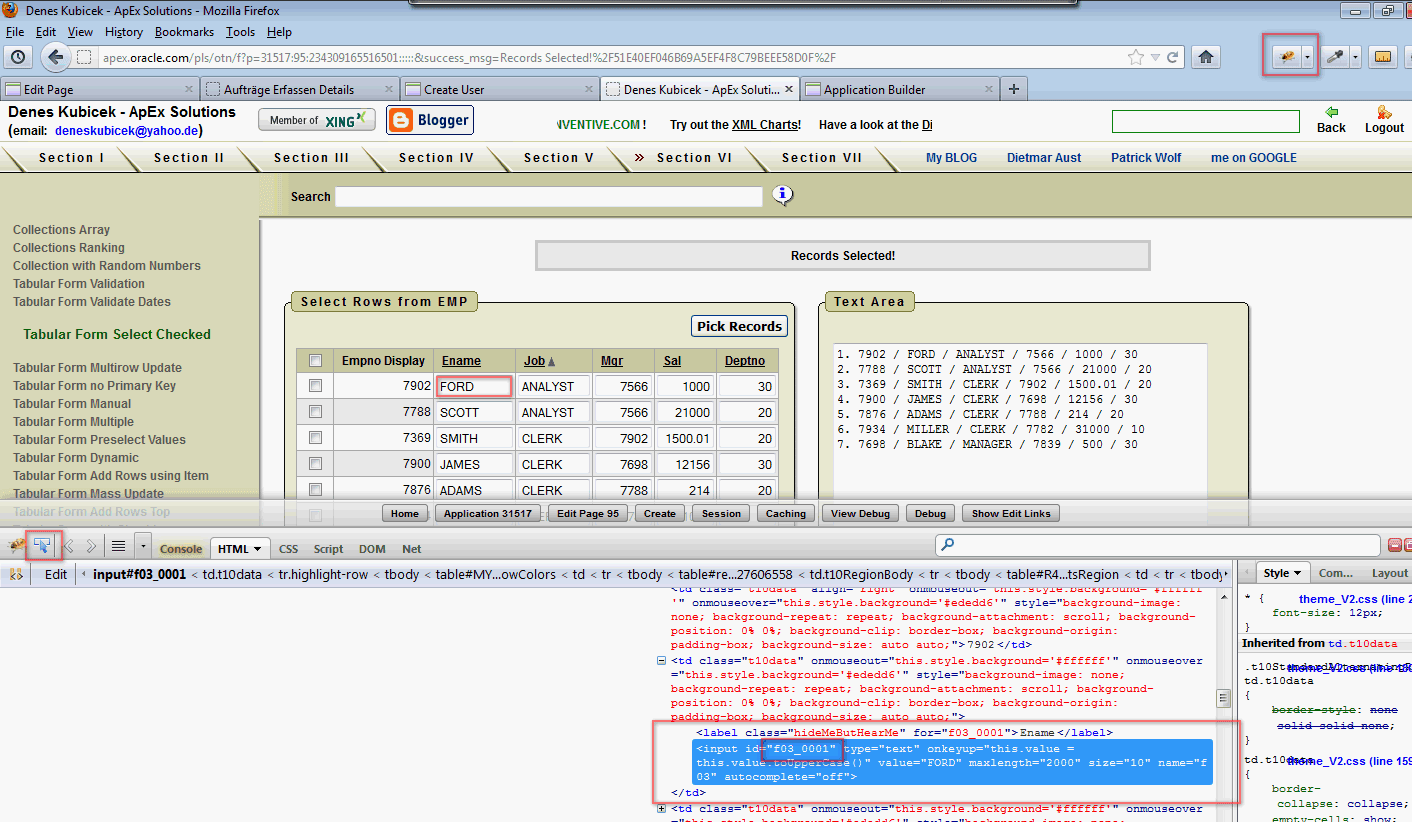This screenshot has width=1412, height=822.
Task: Check the row checkbox for ADAMS
Action: point(316,490)
